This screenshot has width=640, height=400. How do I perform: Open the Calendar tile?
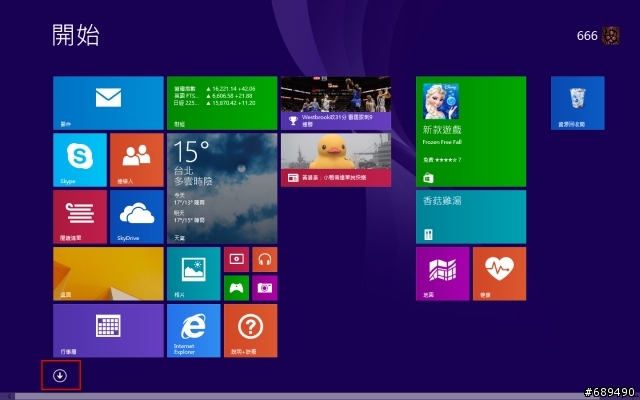tap(108, 331)
